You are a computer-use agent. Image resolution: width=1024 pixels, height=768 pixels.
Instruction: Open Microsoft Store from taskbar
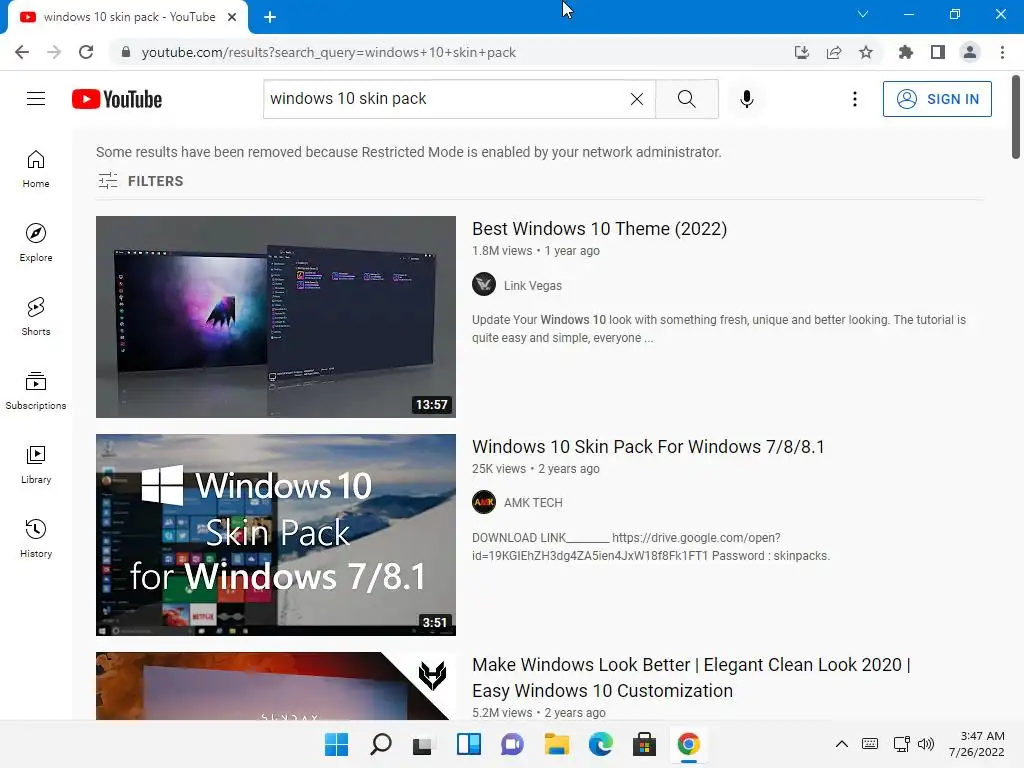tap(644, 744)
